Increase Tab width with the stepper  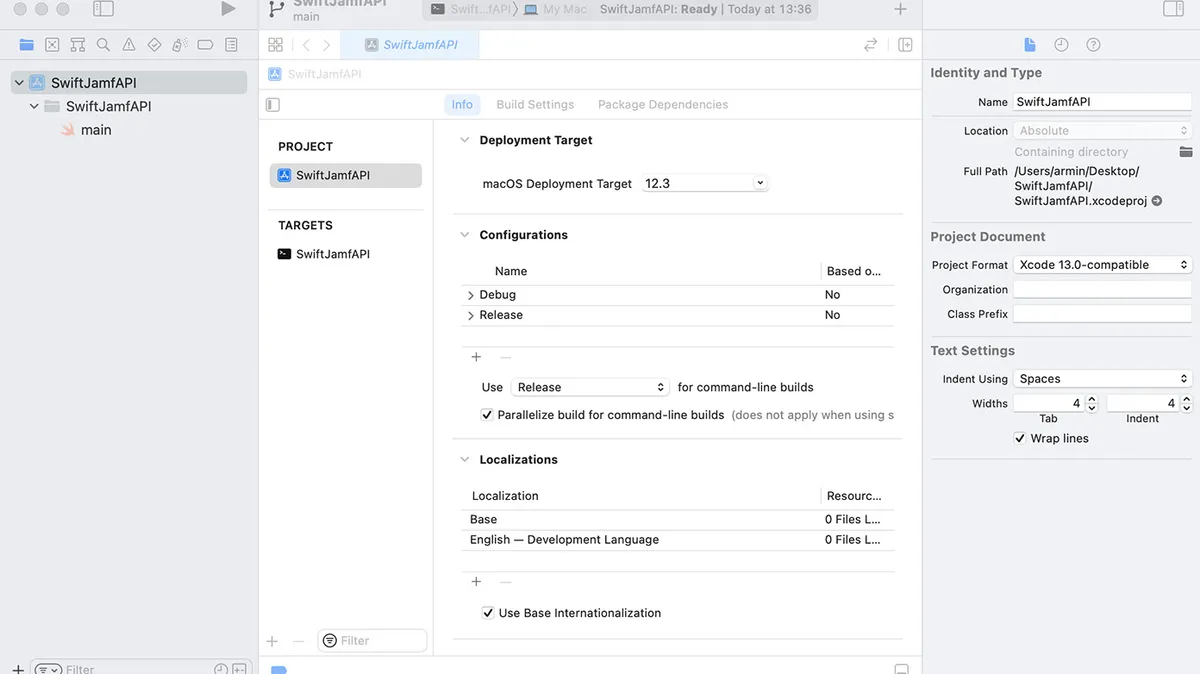(x=1090, y=398)
